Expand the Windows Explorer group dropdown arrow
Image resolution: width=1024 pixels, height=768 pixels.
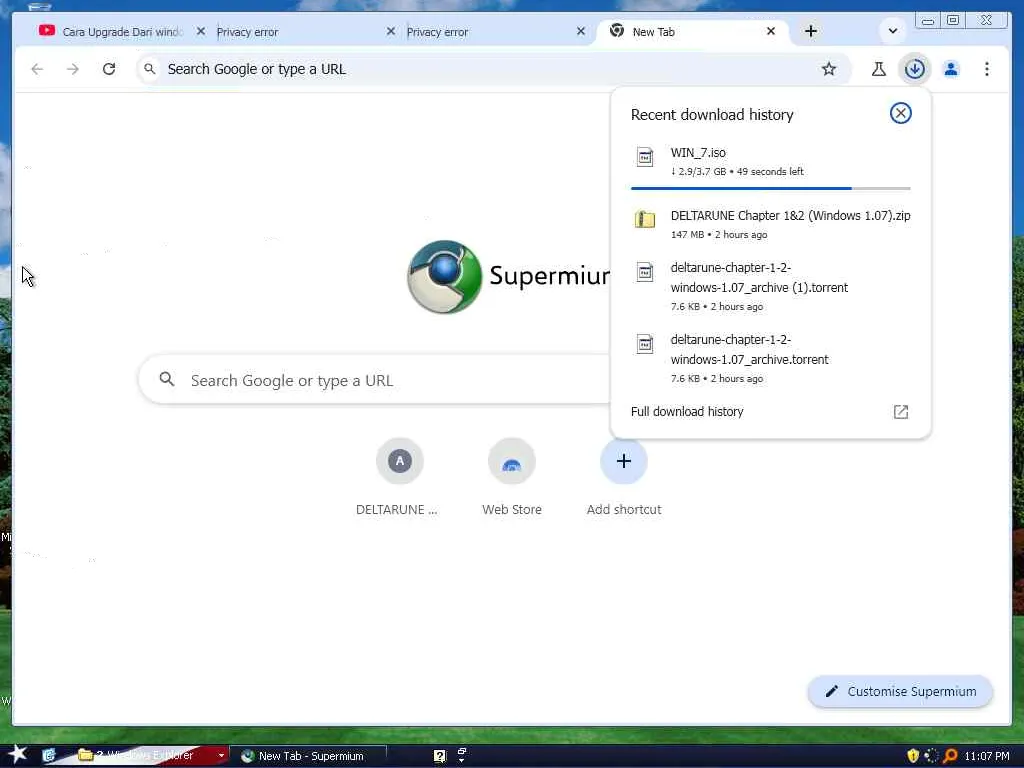click(x=221, y=756)
